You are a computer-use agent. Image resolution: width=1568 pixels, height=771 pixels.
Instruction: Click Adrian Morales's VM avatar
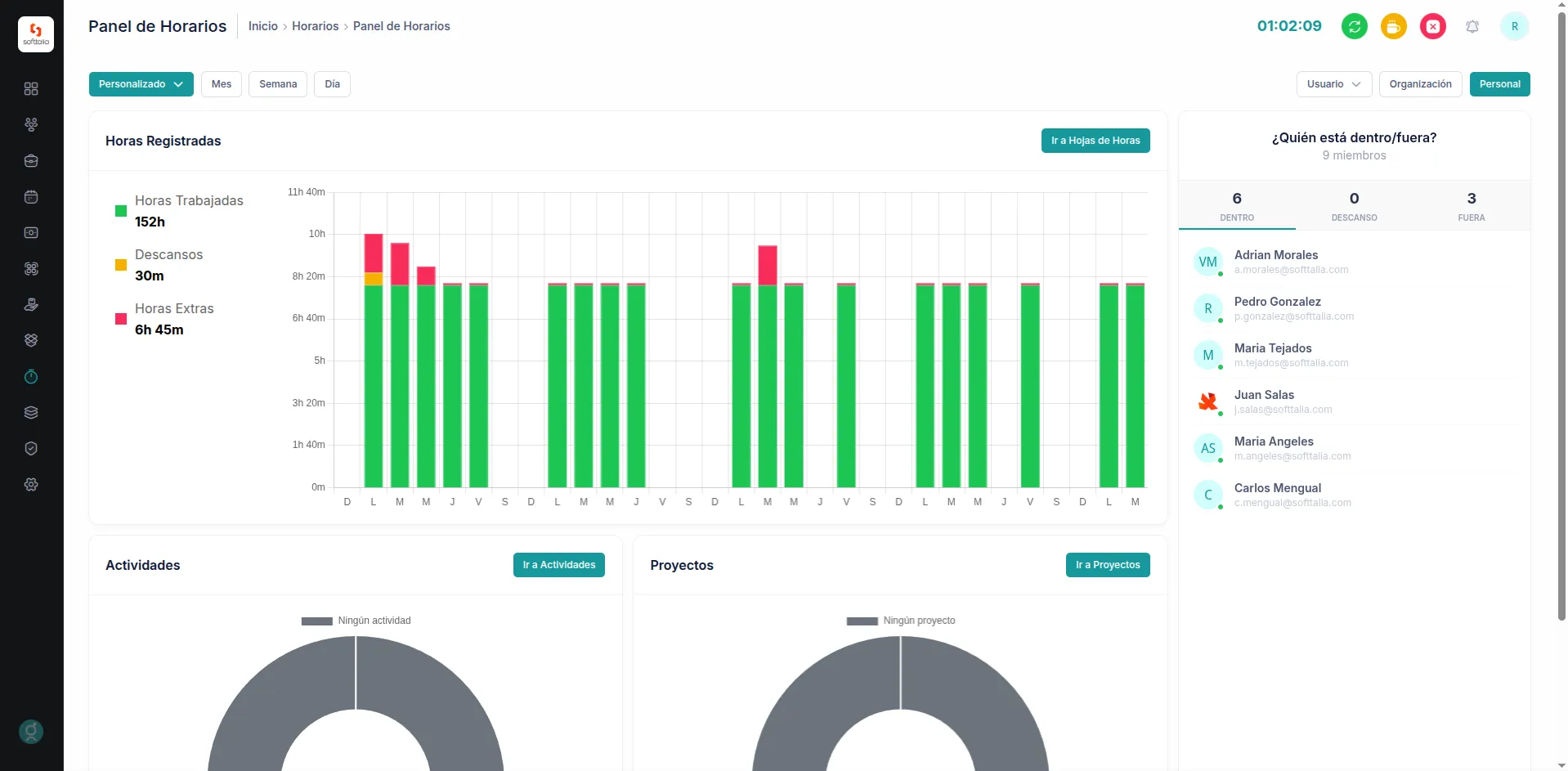coord(1208,262)
